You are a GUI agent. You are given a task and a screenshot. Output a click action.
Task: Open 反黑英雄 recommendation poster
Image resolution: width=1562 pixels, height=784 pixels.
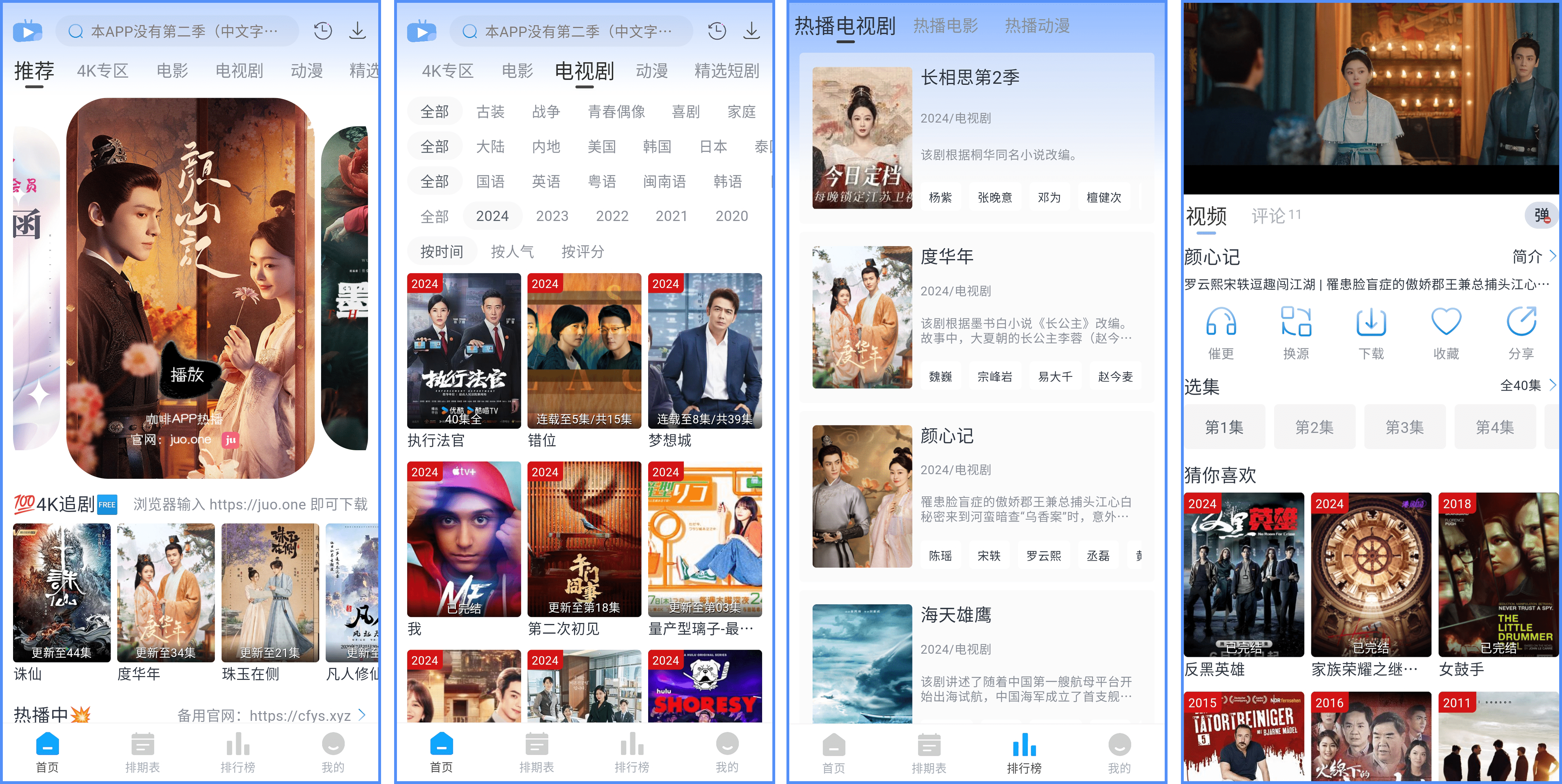pyautogui.click(x=1244, y=574)
